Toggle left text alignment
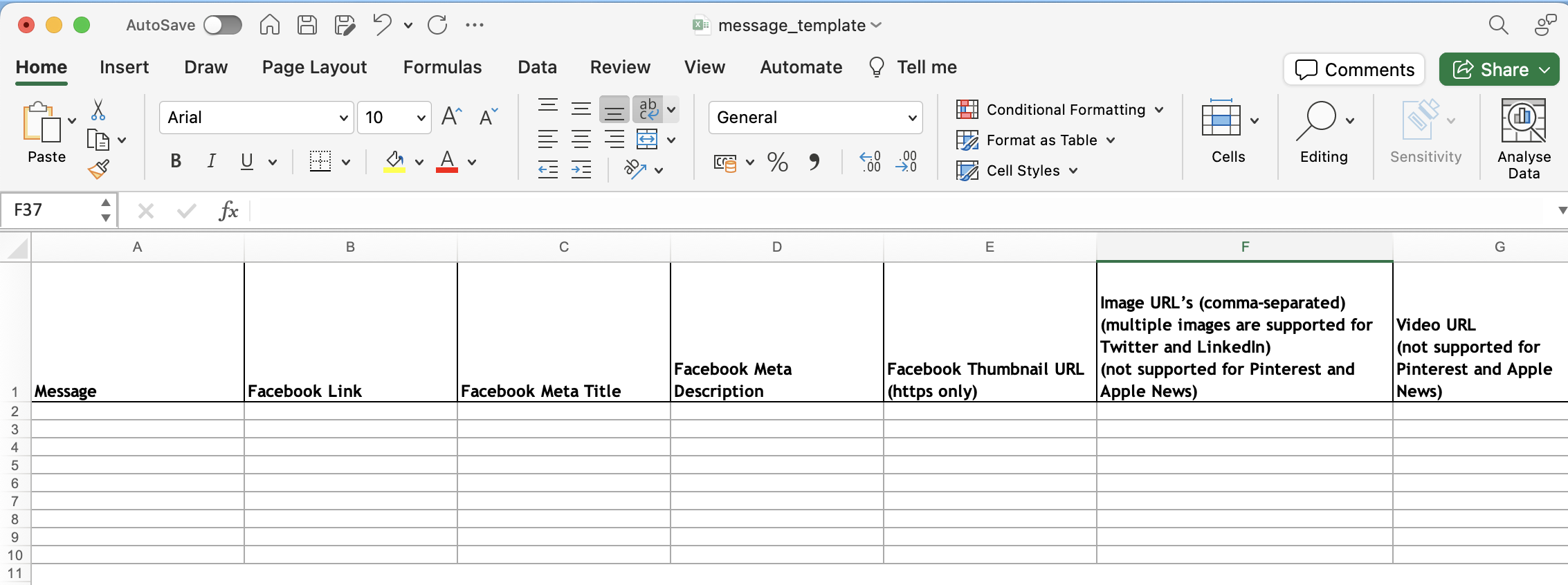The image size is (1568, 585). point(548,140)
